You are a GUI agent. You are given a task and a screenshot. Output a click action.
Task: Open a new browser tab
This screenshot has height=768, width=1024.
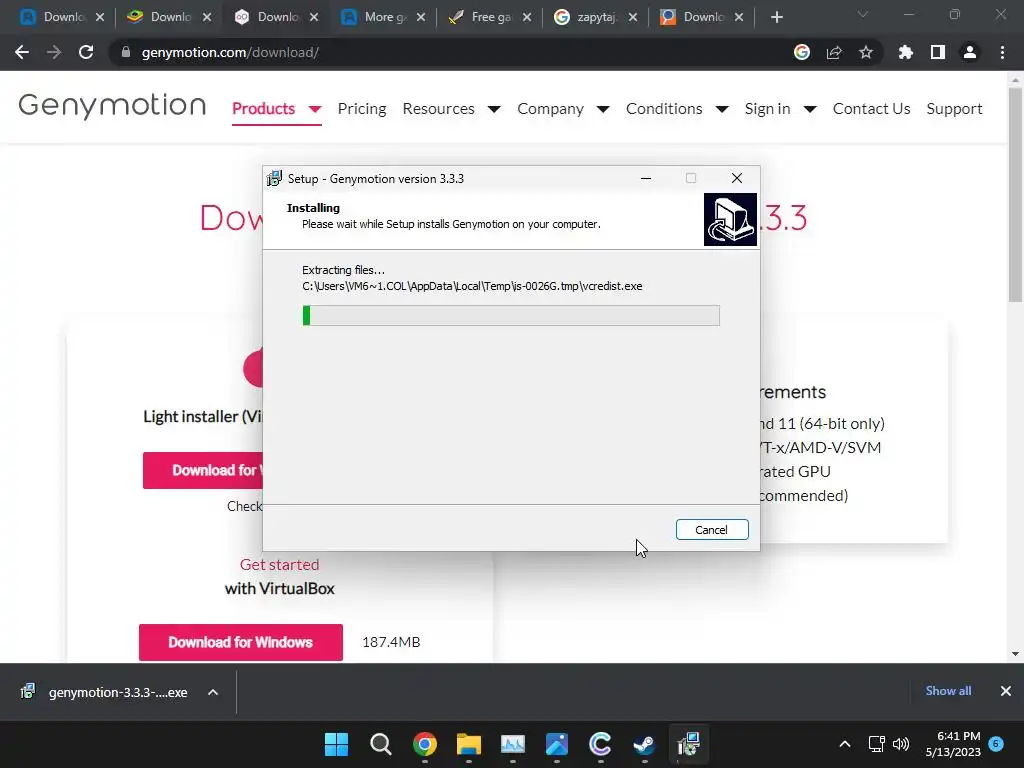776,17
